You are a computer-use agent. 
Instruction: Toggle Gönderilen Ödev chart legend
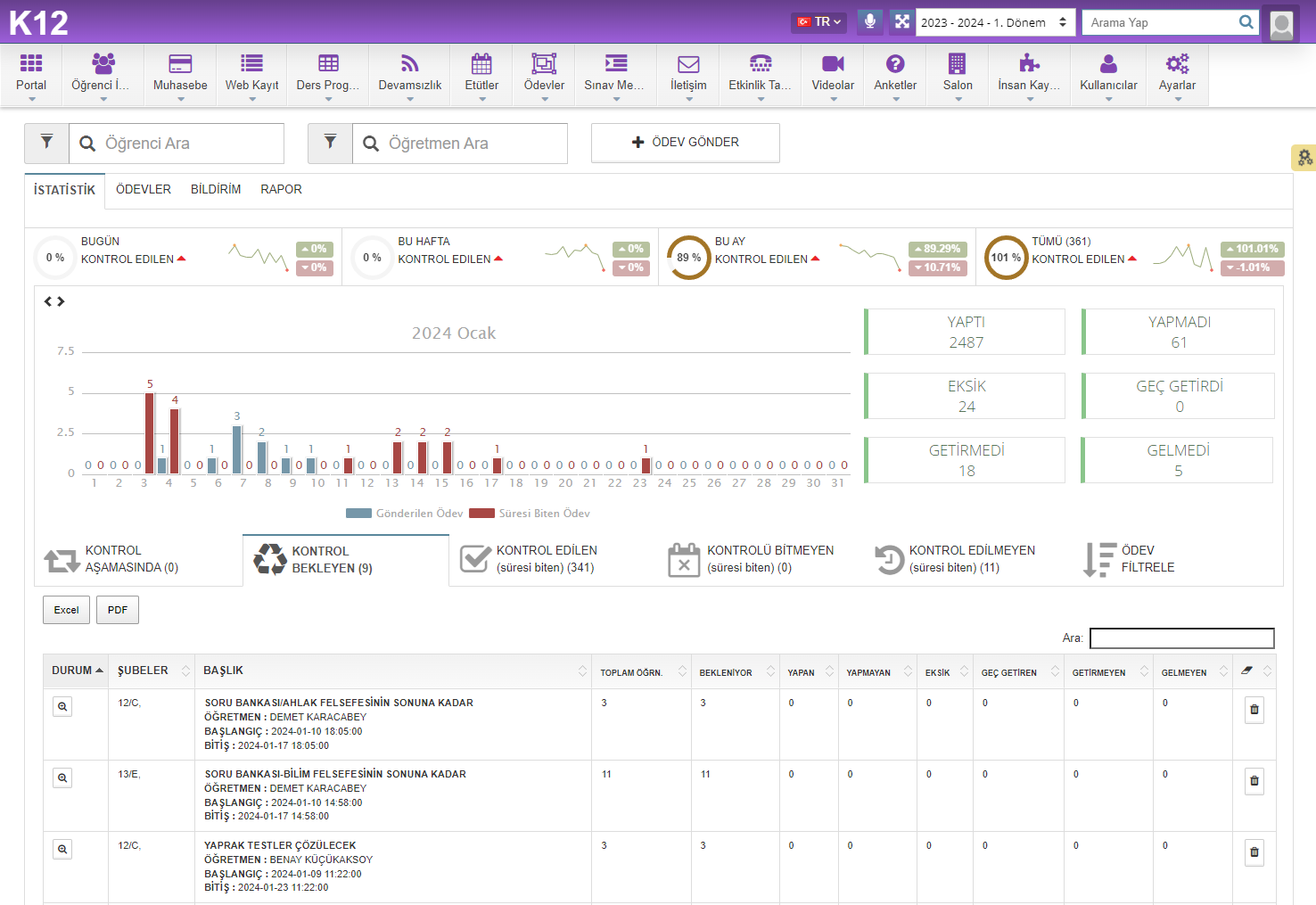pos(405,514)
